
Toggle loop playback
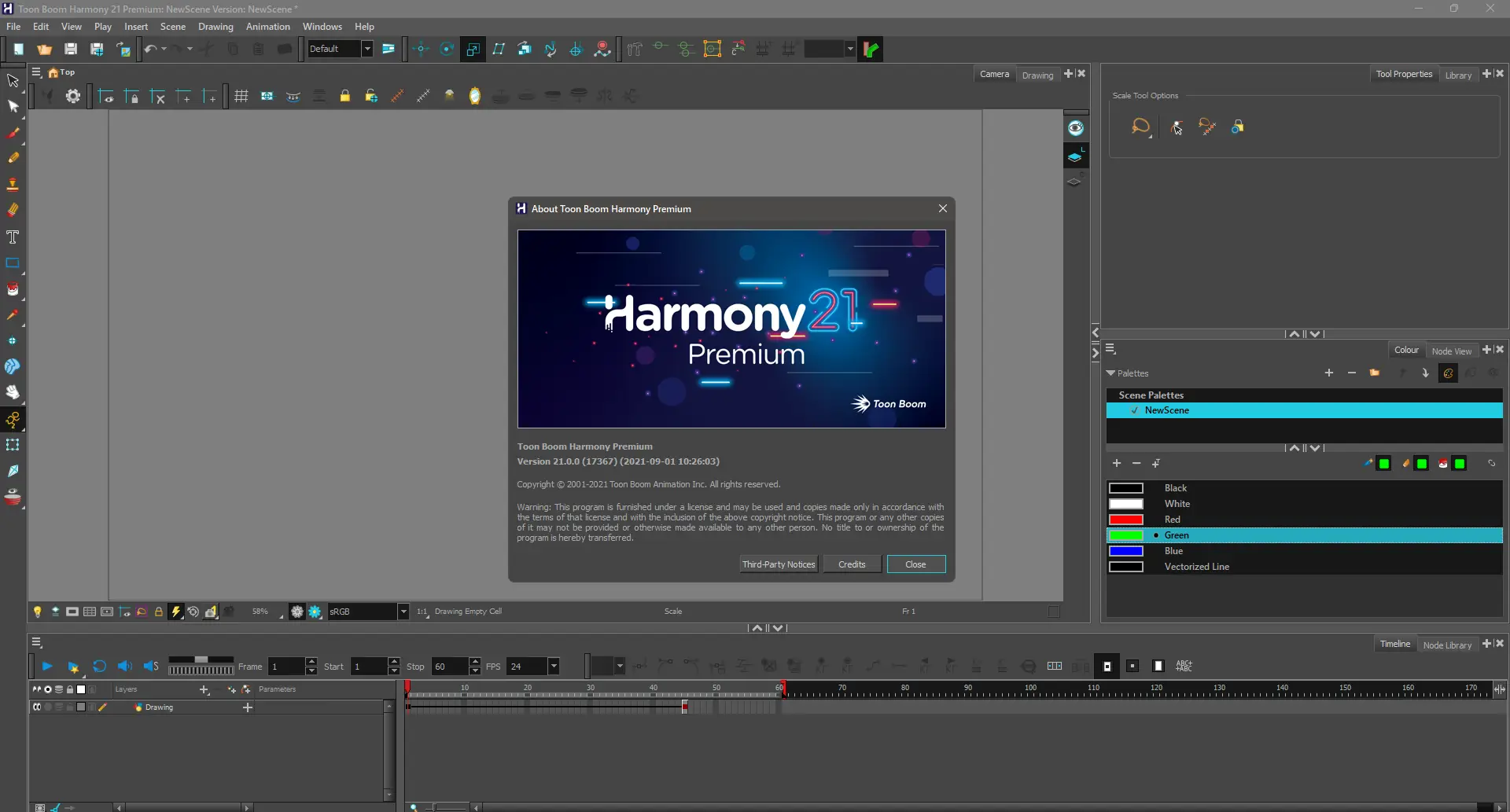(99, 666)
